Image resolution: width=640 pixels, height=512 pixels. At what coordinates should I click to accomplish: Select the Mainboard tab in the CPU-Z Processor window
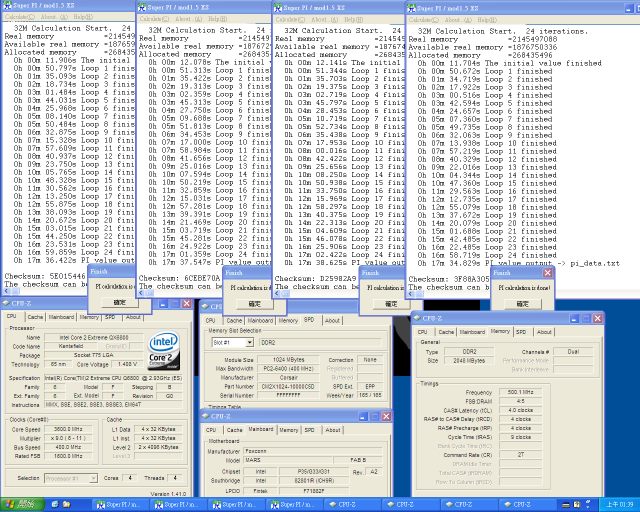[x=61, y=317]
